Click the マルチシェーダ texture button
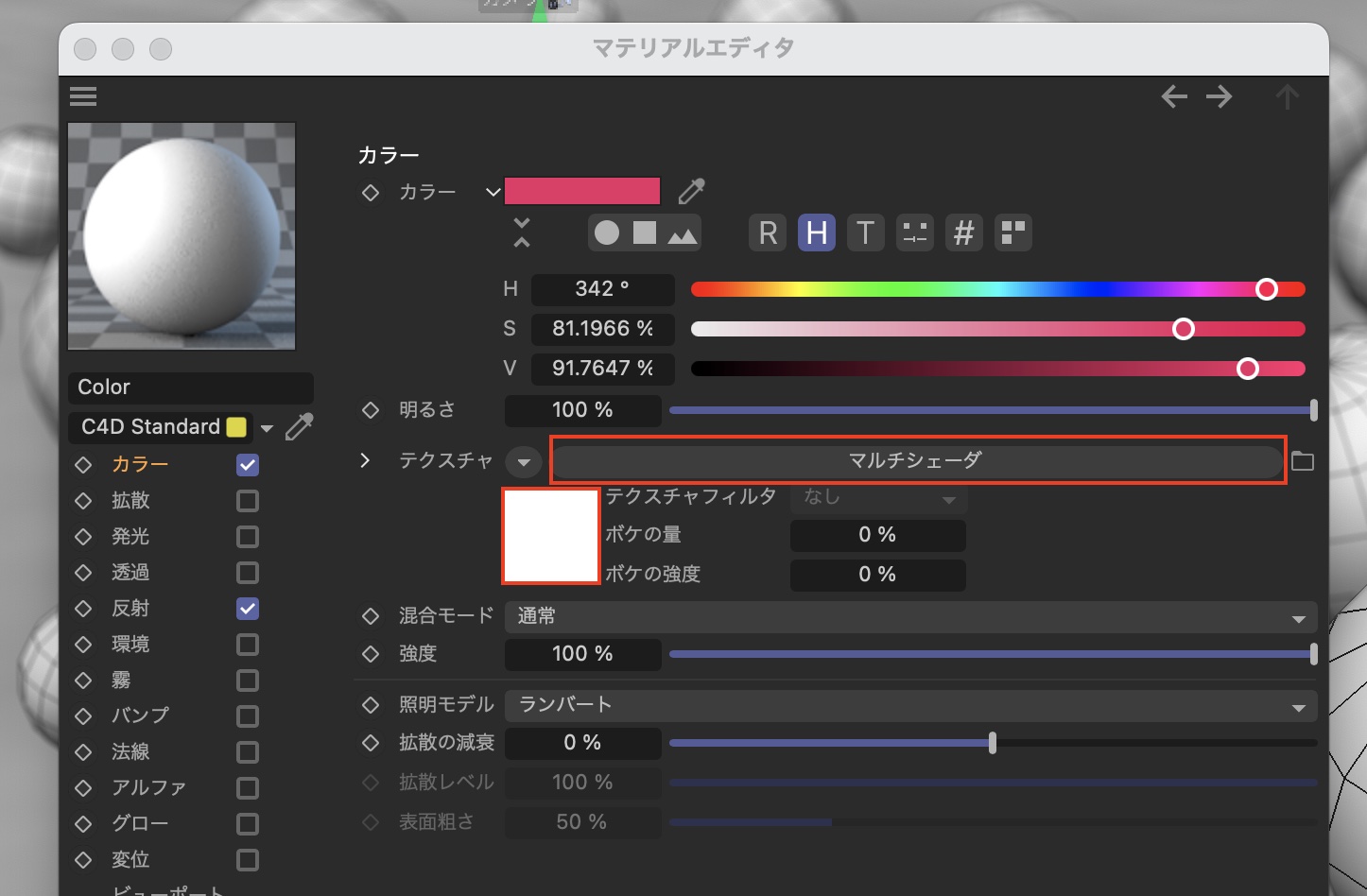Image resolution: width=1367 pixels, height=896 pixels. tap(915, 460)
